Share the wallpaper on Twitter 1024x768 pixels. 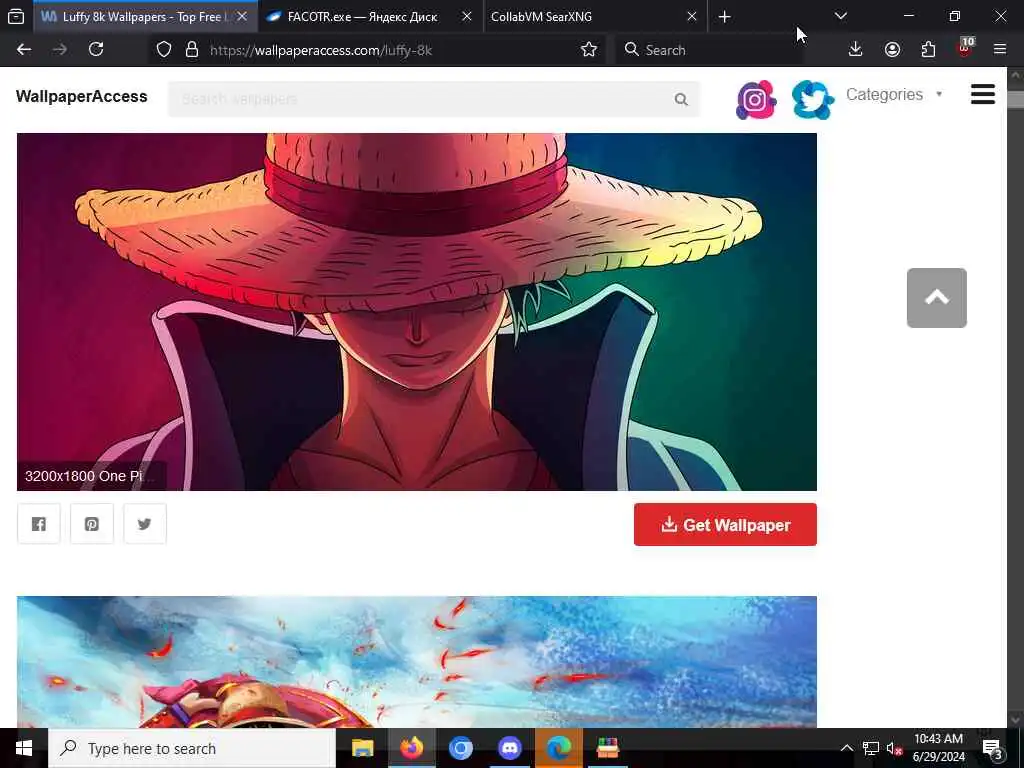pos(144,524)
